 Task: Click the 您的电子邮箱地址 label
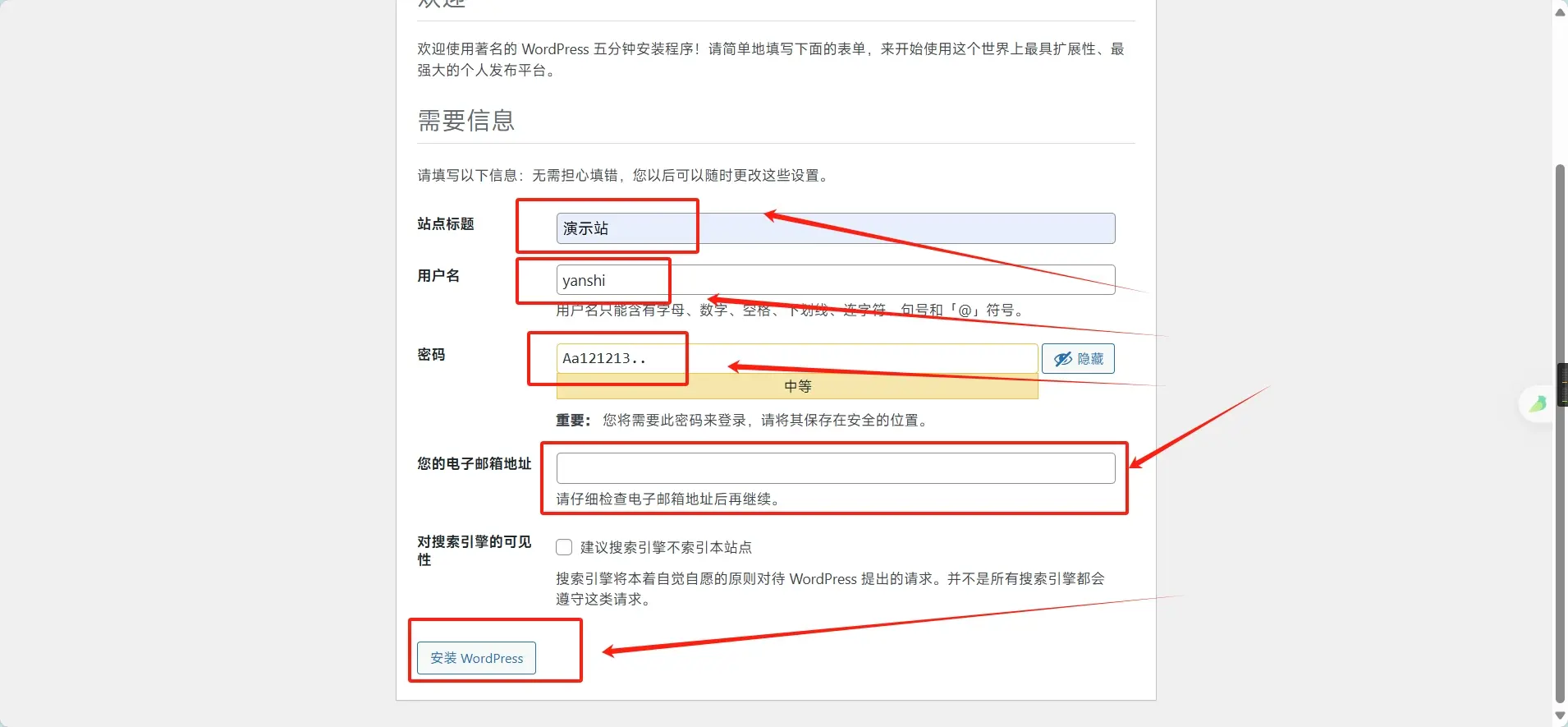click(x=475, y=464)
